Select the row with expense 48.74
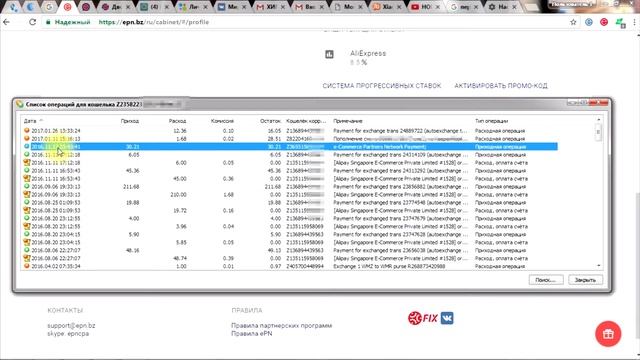This screenshot has width=640, height=360. pyautogui.click(x=290, y=258)
